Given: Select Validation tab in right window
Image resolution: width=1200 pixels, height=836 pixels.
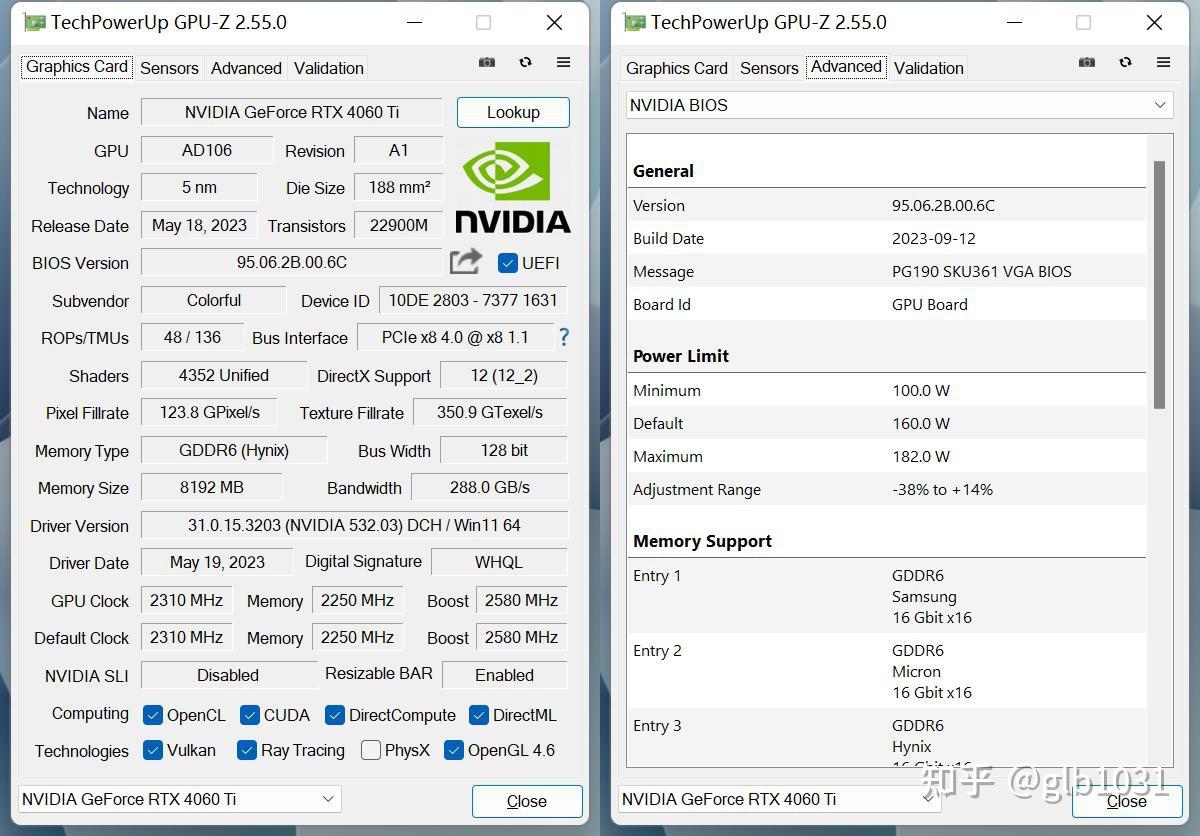Looking at the screenshot, I should point(929,68).
